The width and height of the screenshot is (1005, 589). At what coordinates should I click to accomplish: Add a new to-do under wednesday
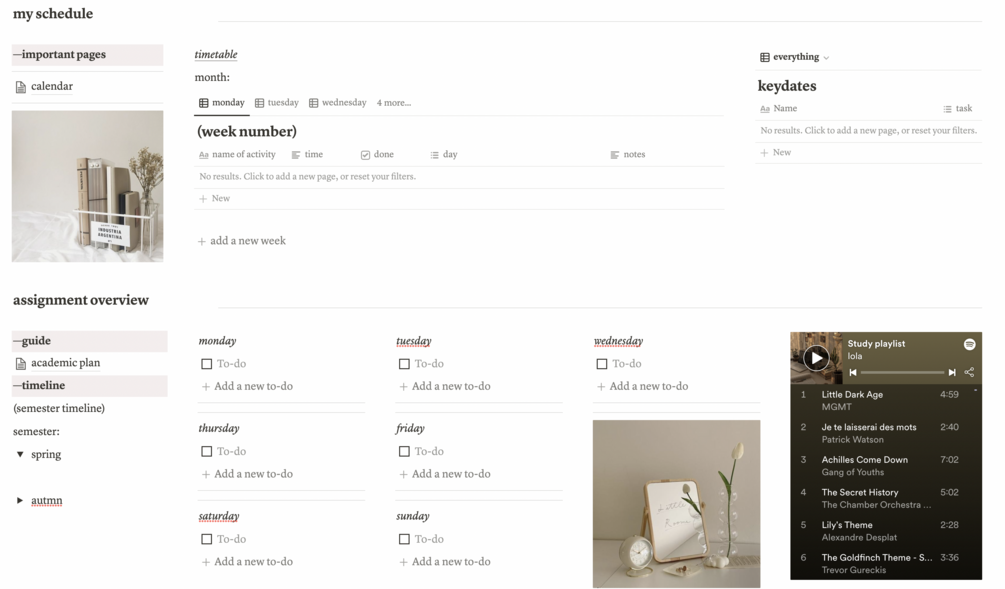tap(642, 386)
